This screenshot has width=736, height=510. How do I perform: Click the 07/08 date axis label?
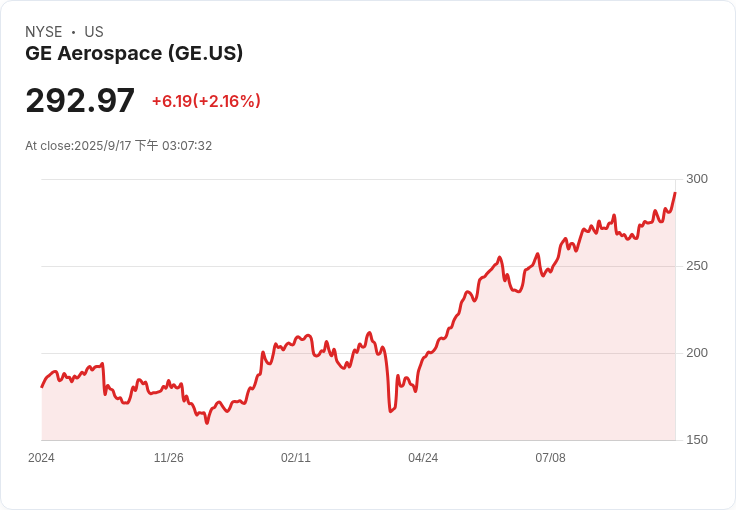(550, 457)
